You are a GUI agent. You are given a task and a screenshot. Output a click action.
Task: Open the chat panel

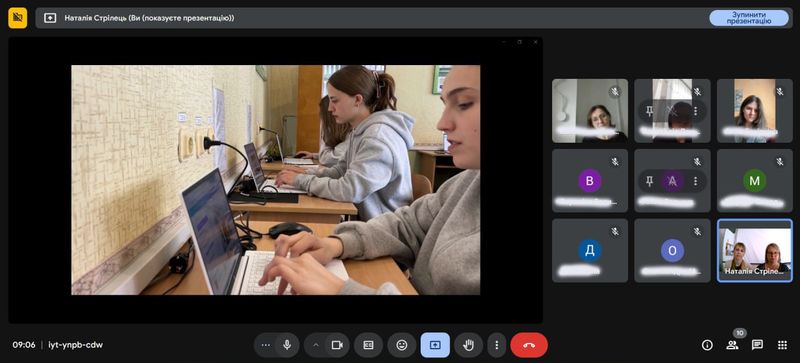pyautogui.click(x=757, y=345)
